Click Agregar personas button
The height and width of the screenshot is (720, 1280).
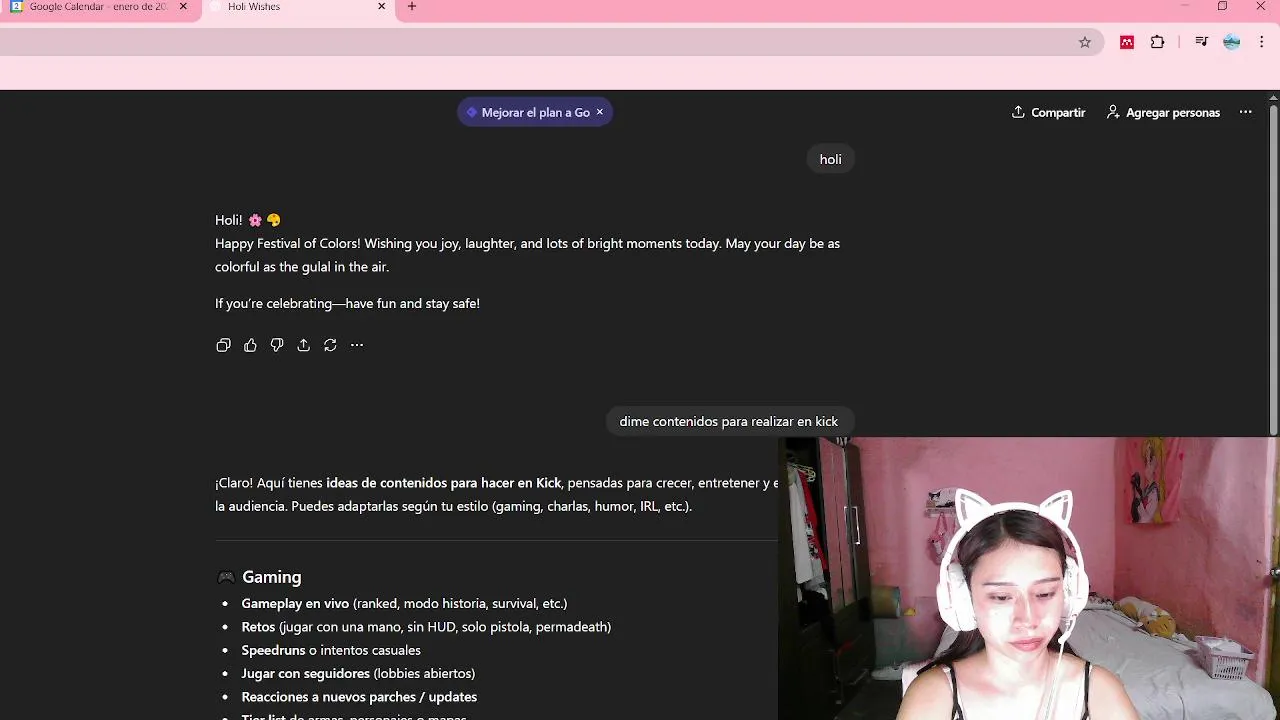pyautogui.click(x=1163, y=112)
